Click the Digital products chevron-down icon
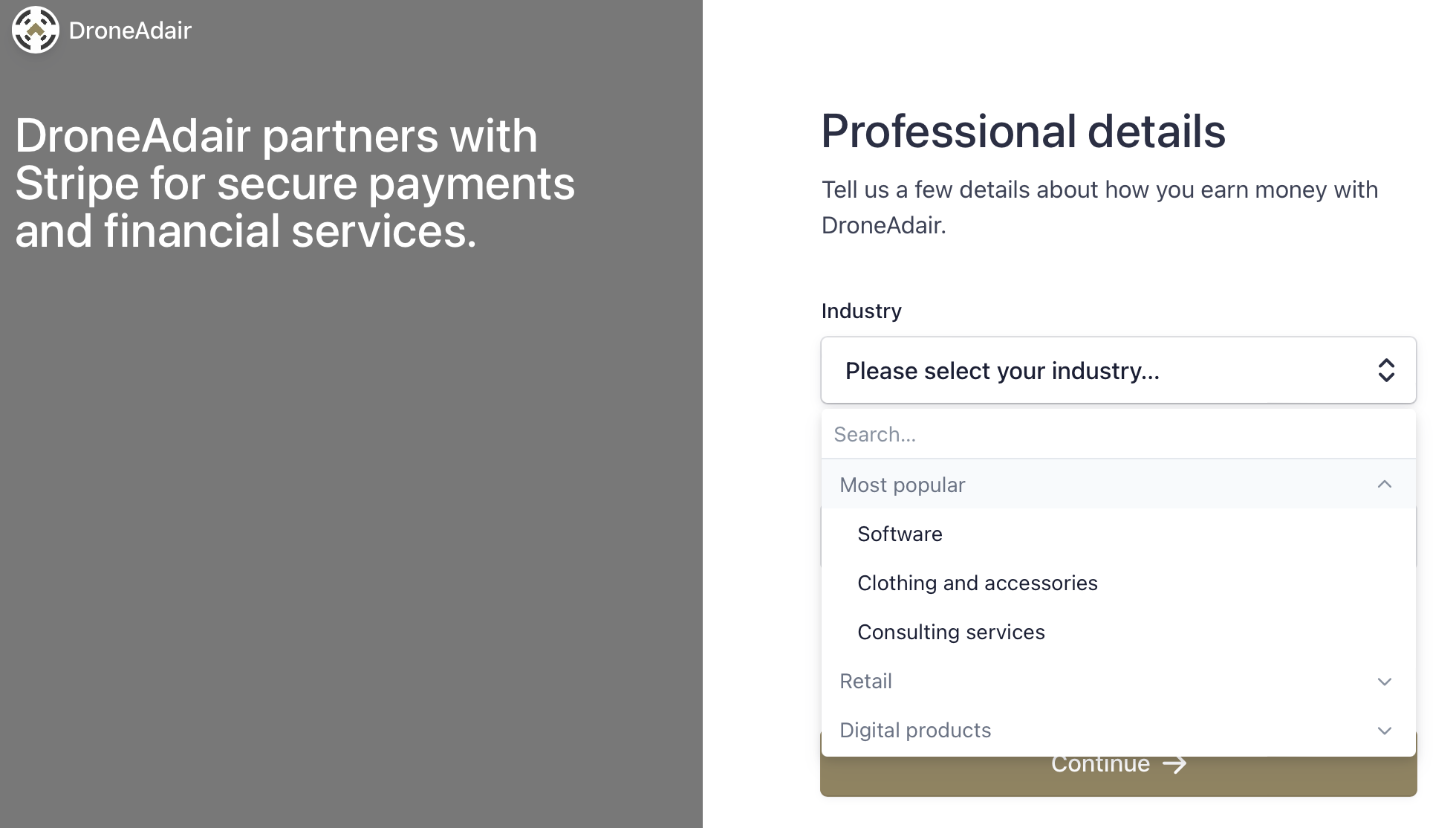 (1385, 731)
